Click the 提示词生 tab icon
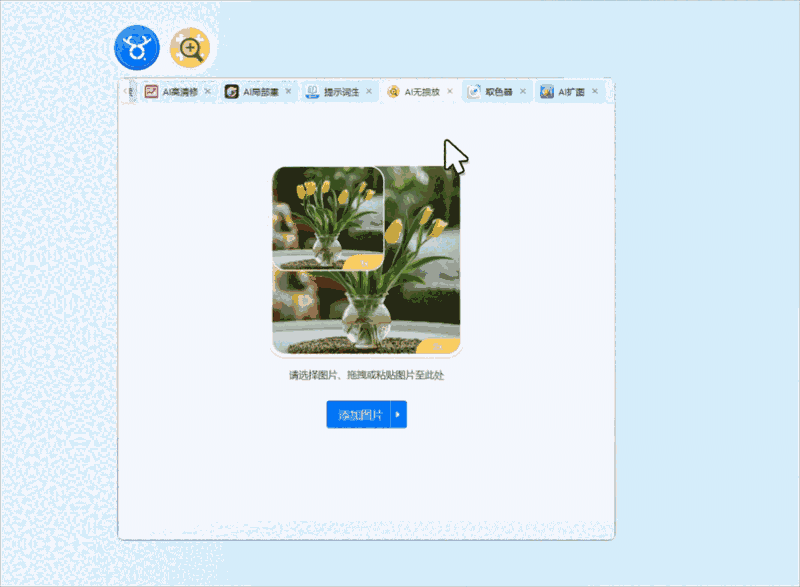This screenshot has width=800, height=587. click(312, 92)
